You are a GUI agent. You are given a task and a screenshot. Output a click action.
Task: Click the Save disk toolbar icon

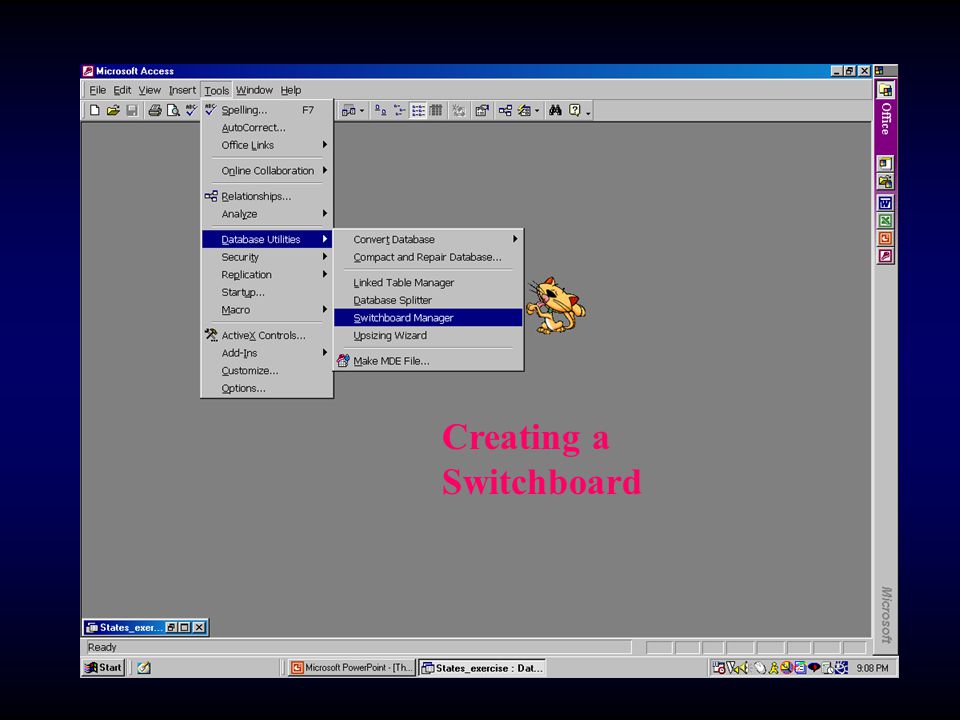[x=132, y=110]
